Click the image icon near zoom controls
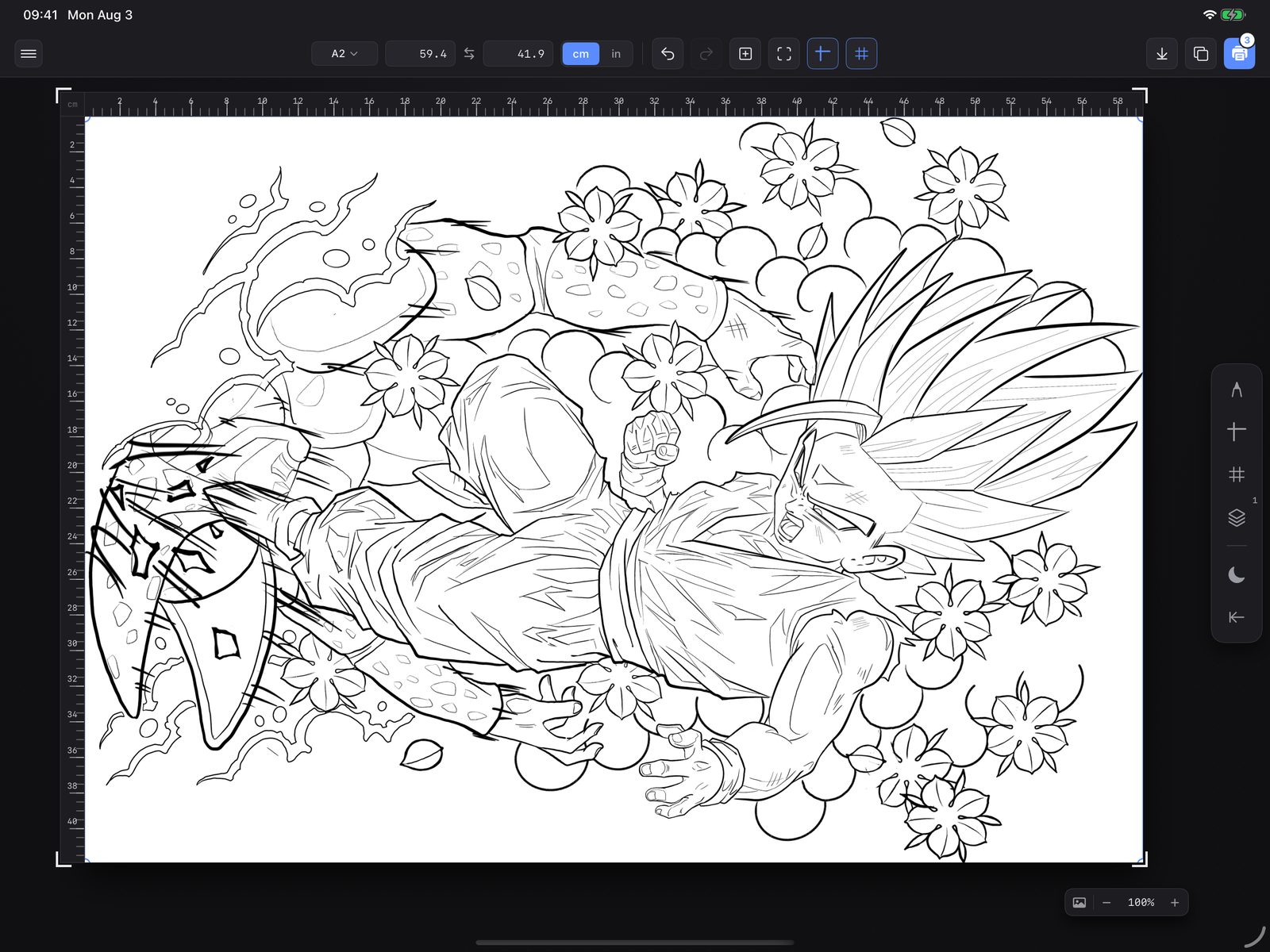This screenshot has height=952, width=1270. 1079,903
